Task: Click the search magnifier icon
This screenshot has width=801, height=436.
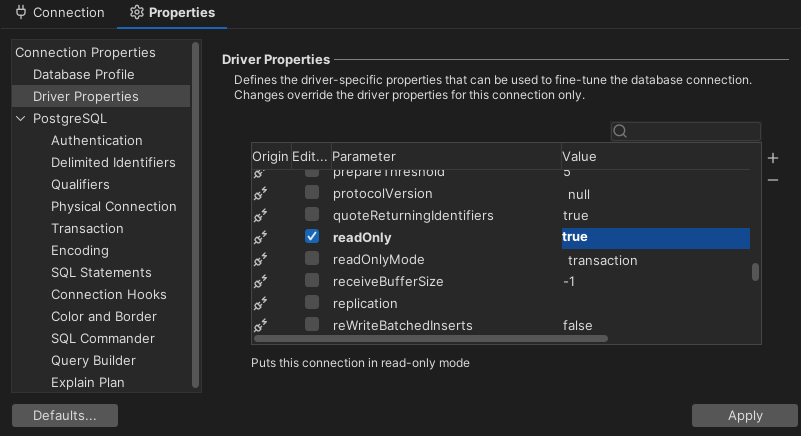Action: [620, 131]
